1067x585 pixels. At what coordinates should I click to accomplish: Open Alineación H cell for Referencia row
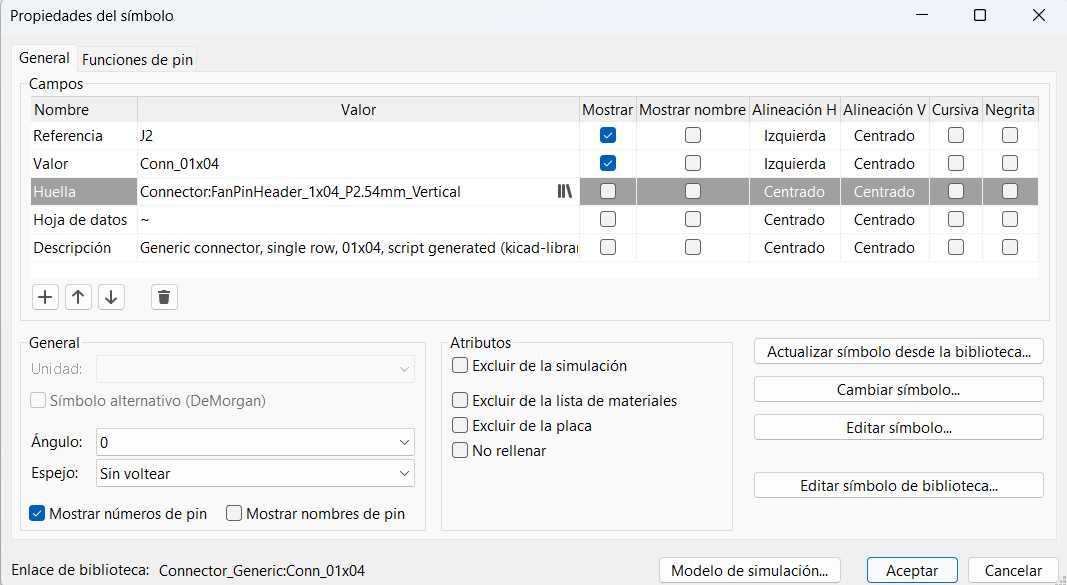[795, 136]
